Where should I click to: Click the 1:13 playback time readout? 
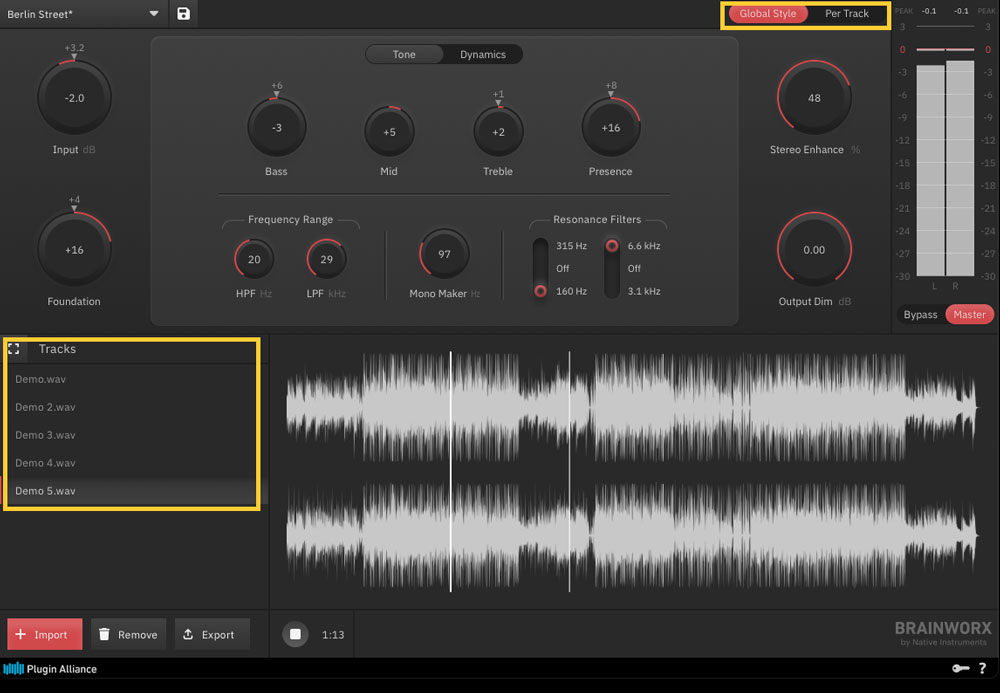333,635
